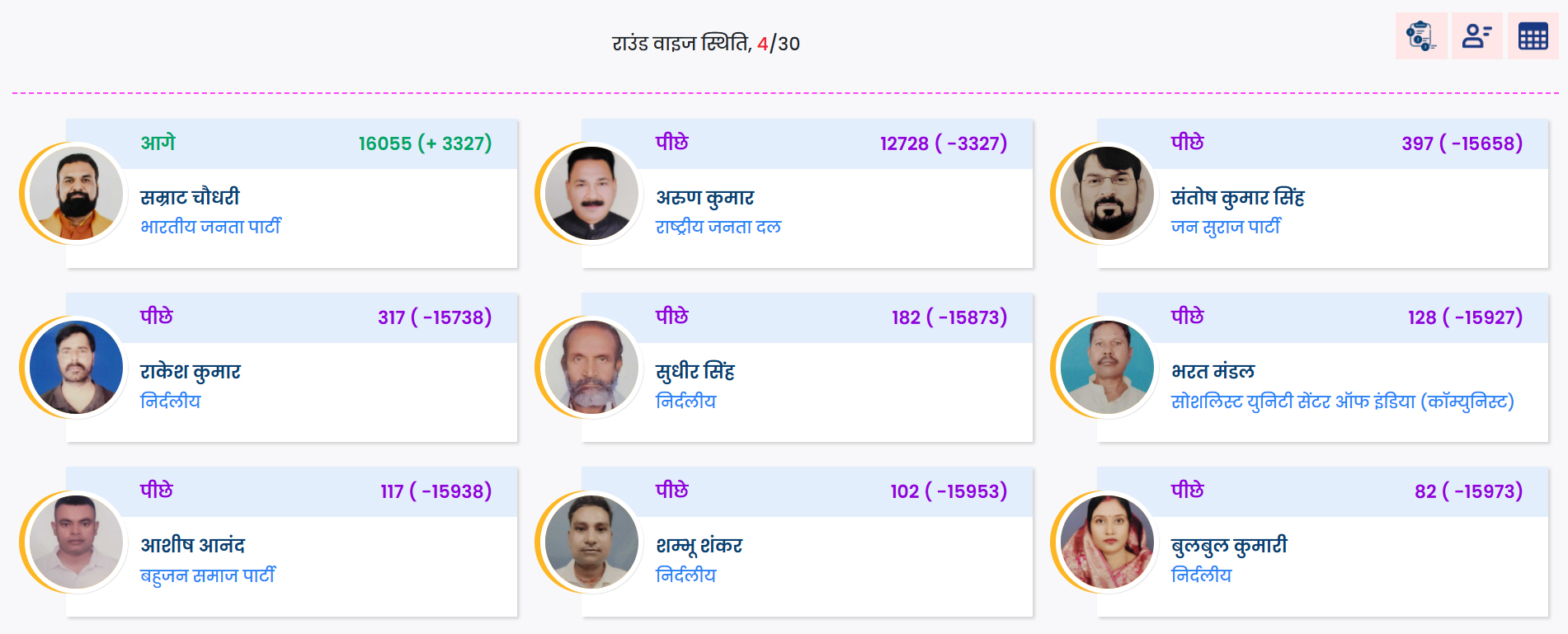Select party name भारतीय जनता पार्टी
Viewport: 1568px width, 634px height.
(210, 227)
